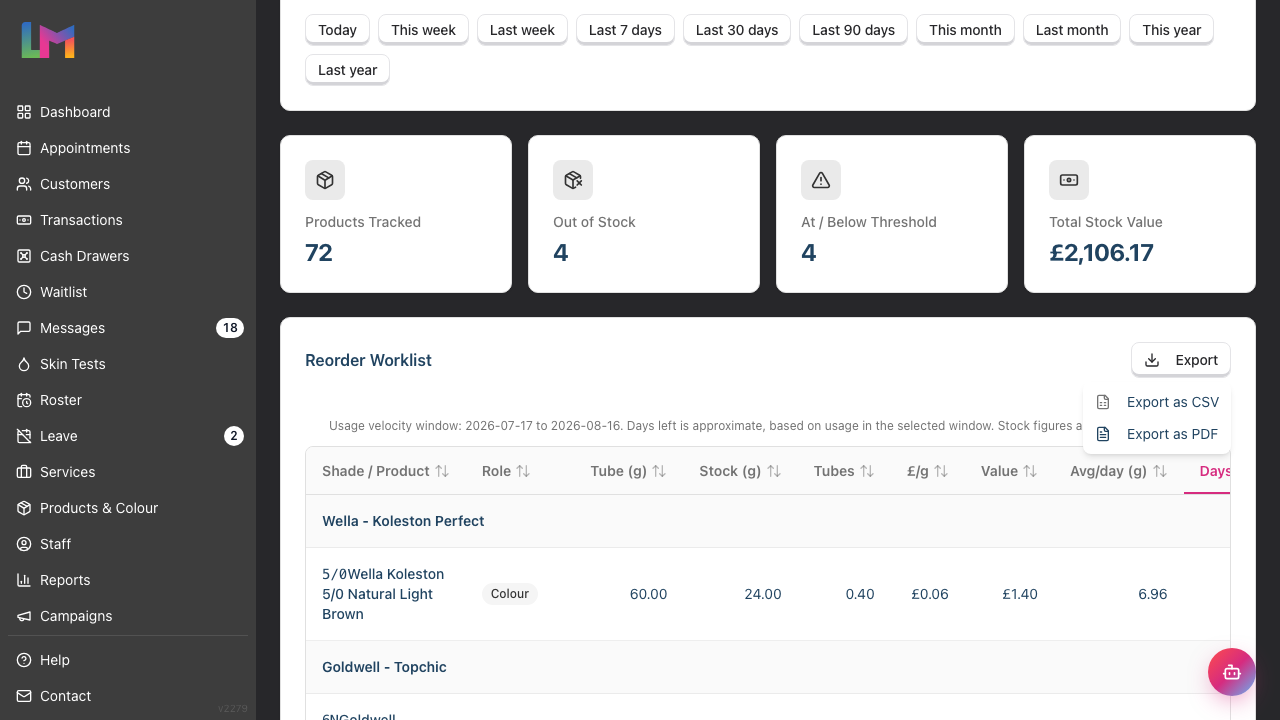1280x720 pixels.
Task: Sort by £/g column
Action: click(x=926, y=471)
